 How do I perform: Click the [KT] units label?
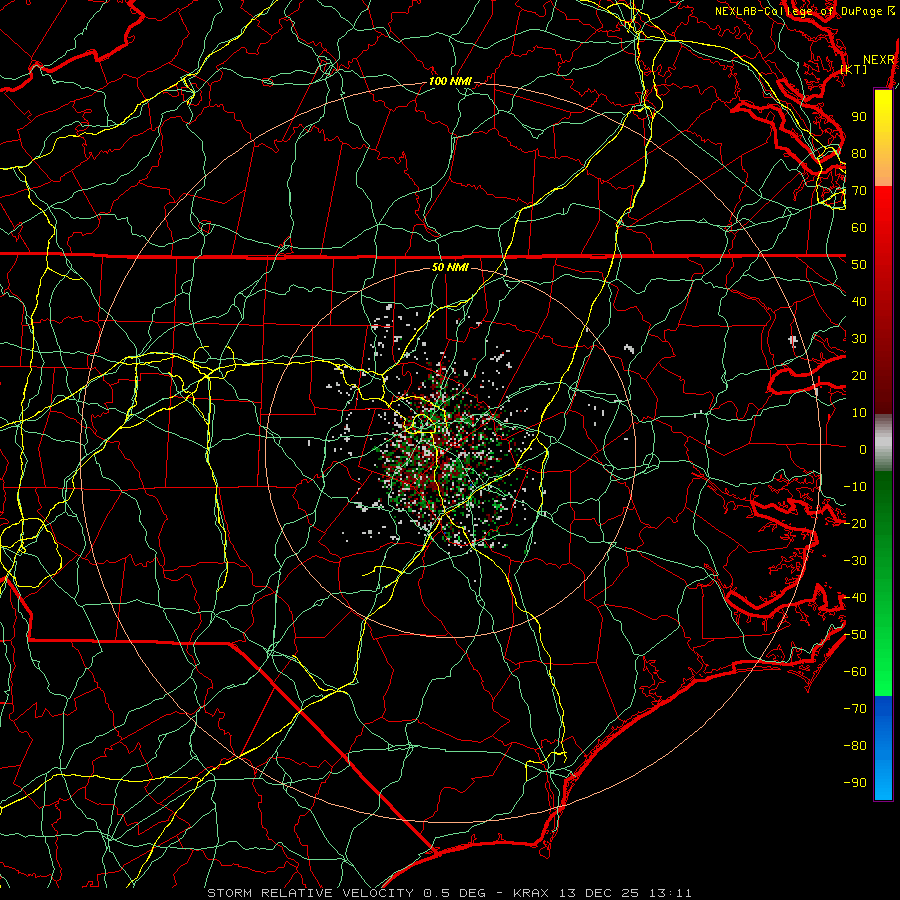coord(854,69)
